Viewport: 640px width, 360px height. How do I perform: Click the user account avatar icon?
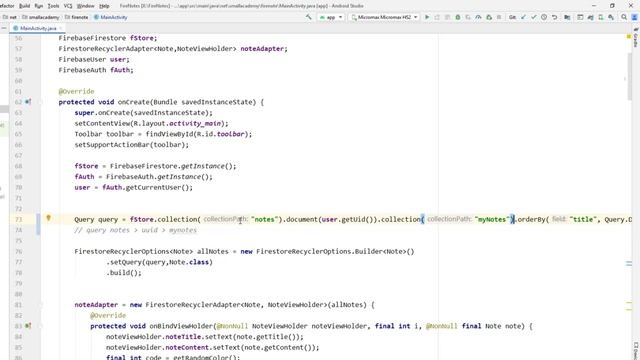click(635, 17)
